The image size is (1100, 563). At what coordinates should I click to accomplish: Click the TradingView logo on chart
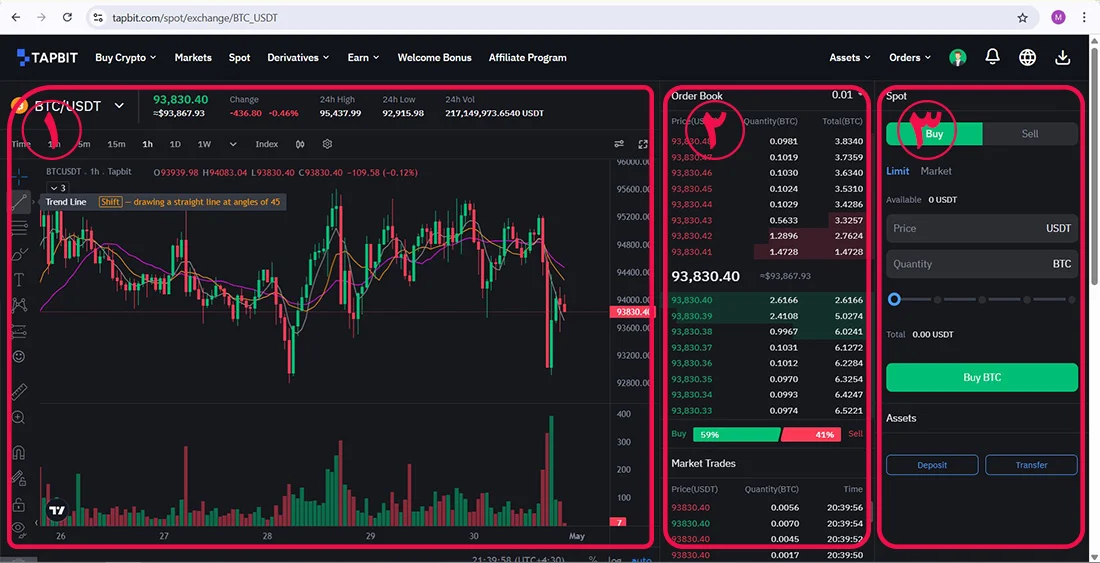click(x=57, y=510)
